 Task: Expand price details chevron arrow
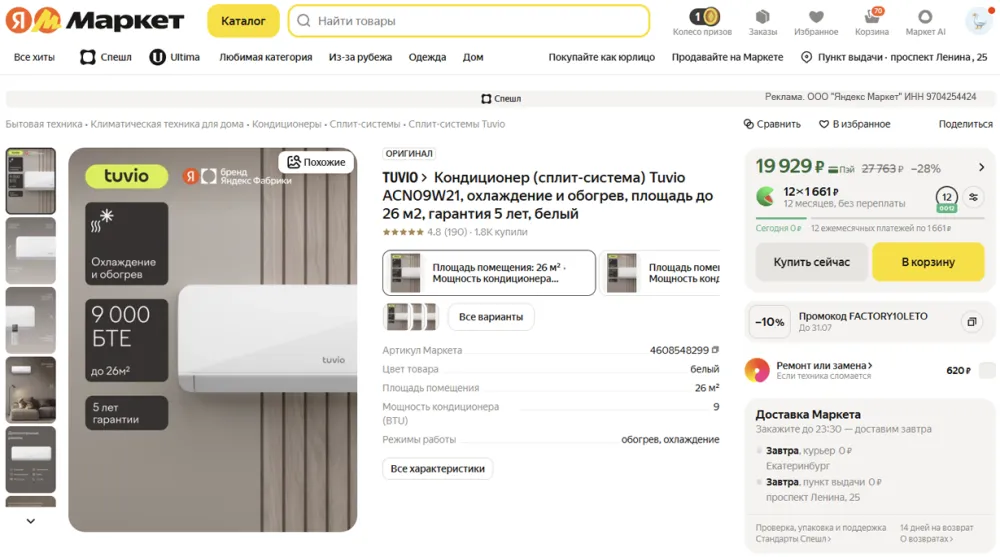coord(982,167)
